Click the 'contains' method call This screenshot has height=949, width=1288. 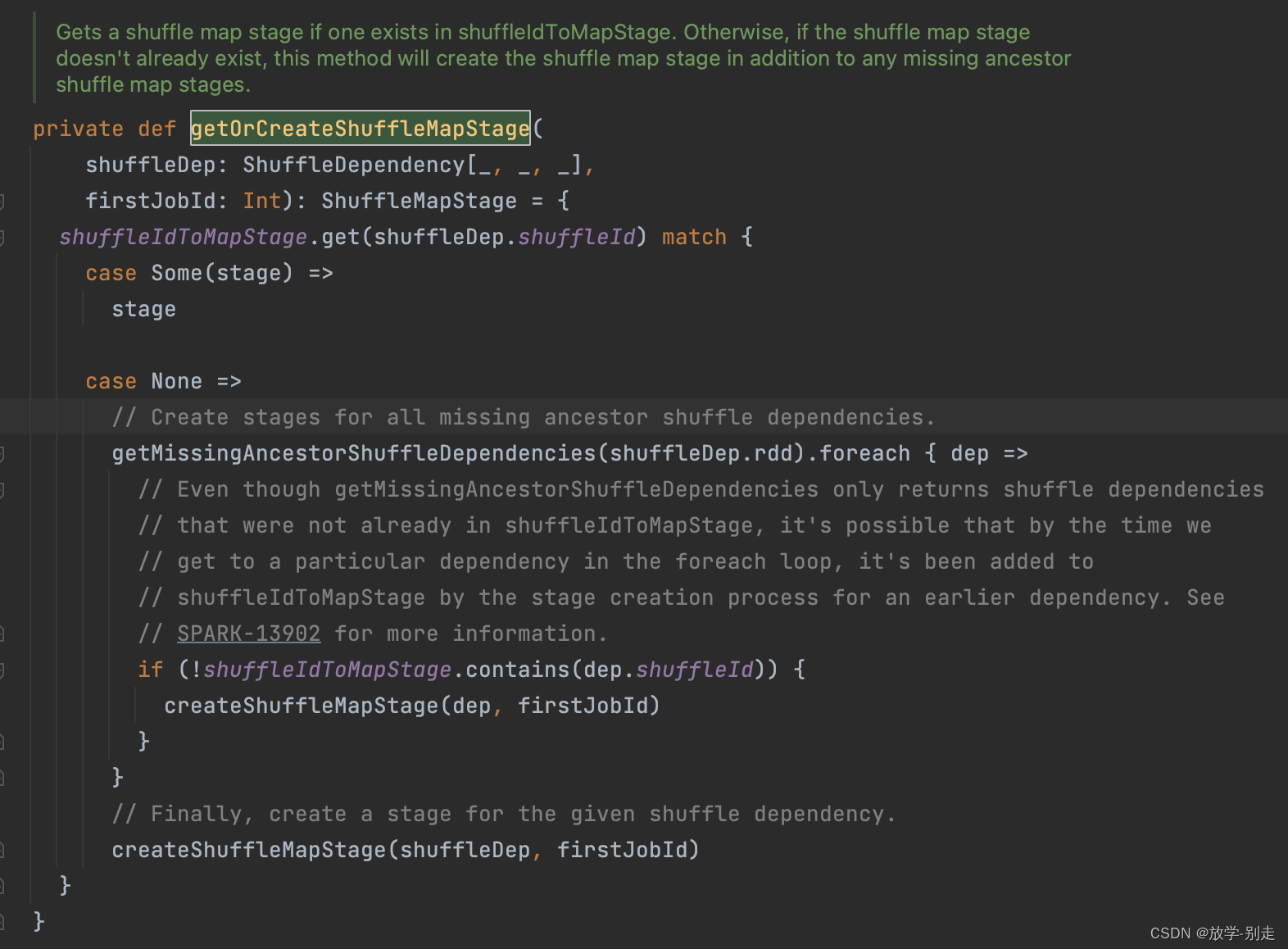[x=518, y=670]
